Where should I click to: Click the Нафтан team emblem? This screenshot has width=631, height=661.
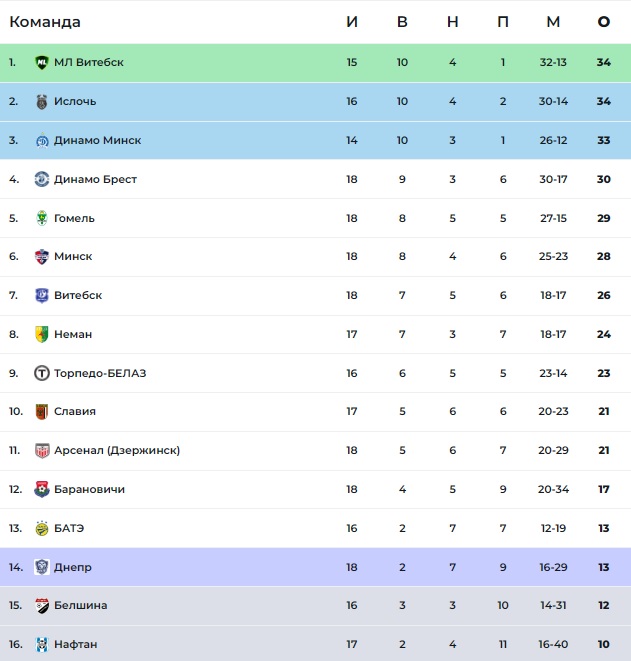(x=42, y=644)
